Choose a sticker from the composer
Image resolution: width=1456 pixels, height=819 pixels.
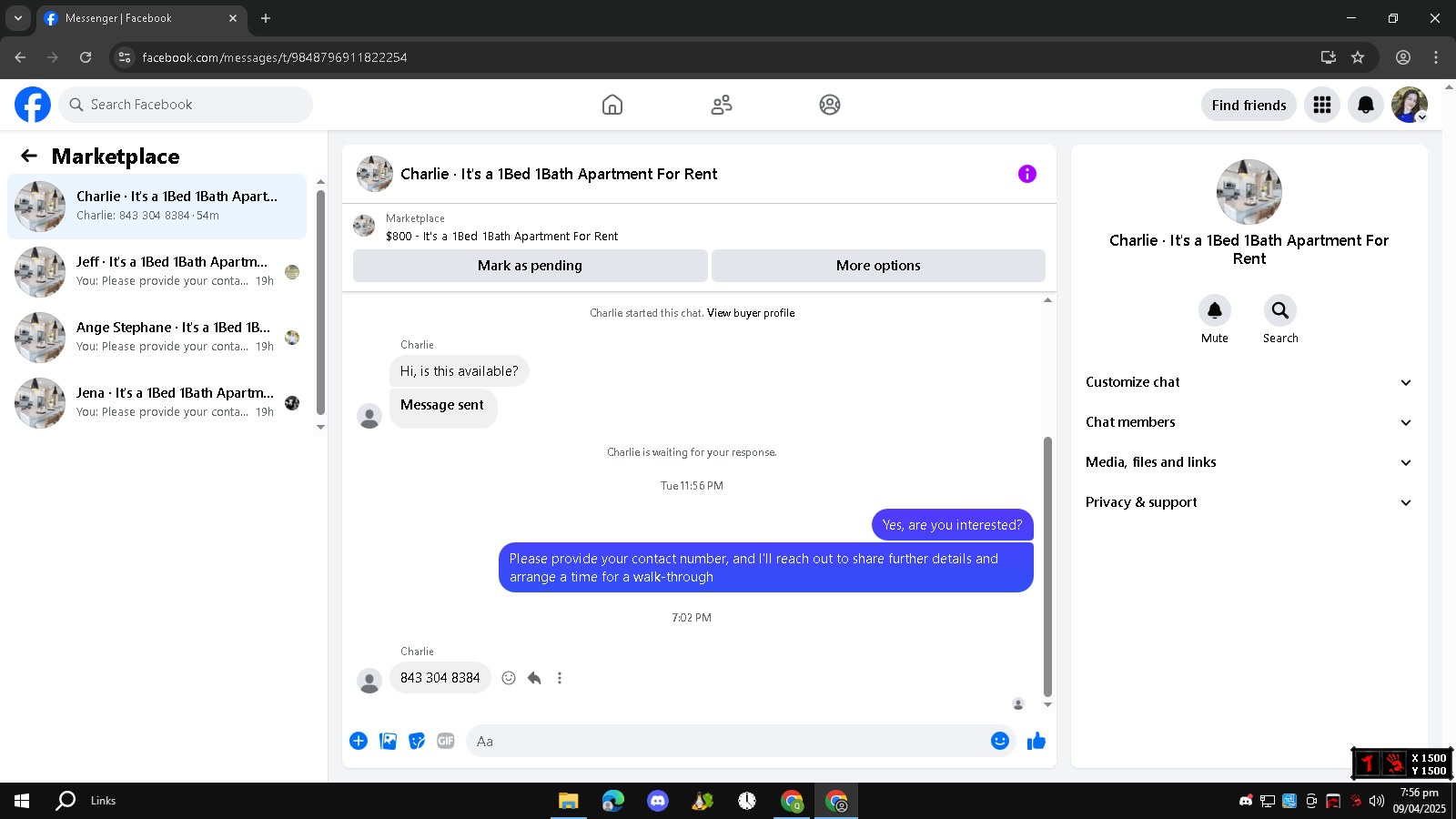pos(417,741)
